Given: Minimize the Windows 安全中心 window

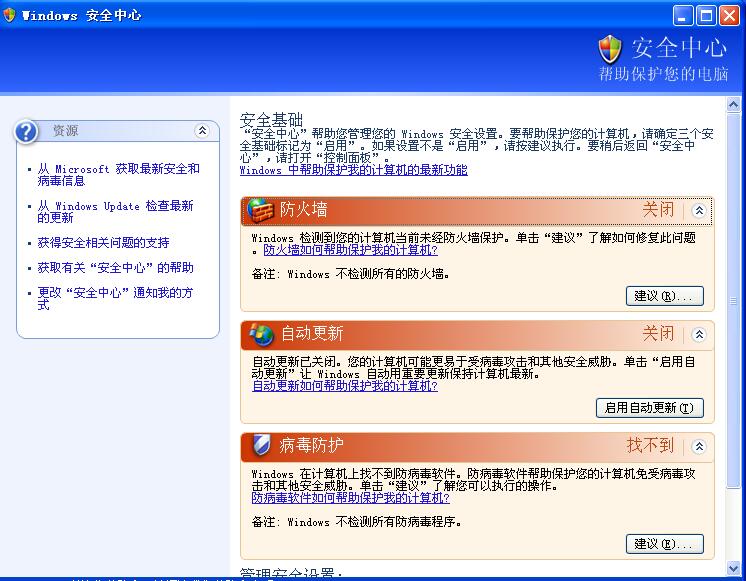Looking at the screenshot, I should pyautogui.click(x=682, y=16).
